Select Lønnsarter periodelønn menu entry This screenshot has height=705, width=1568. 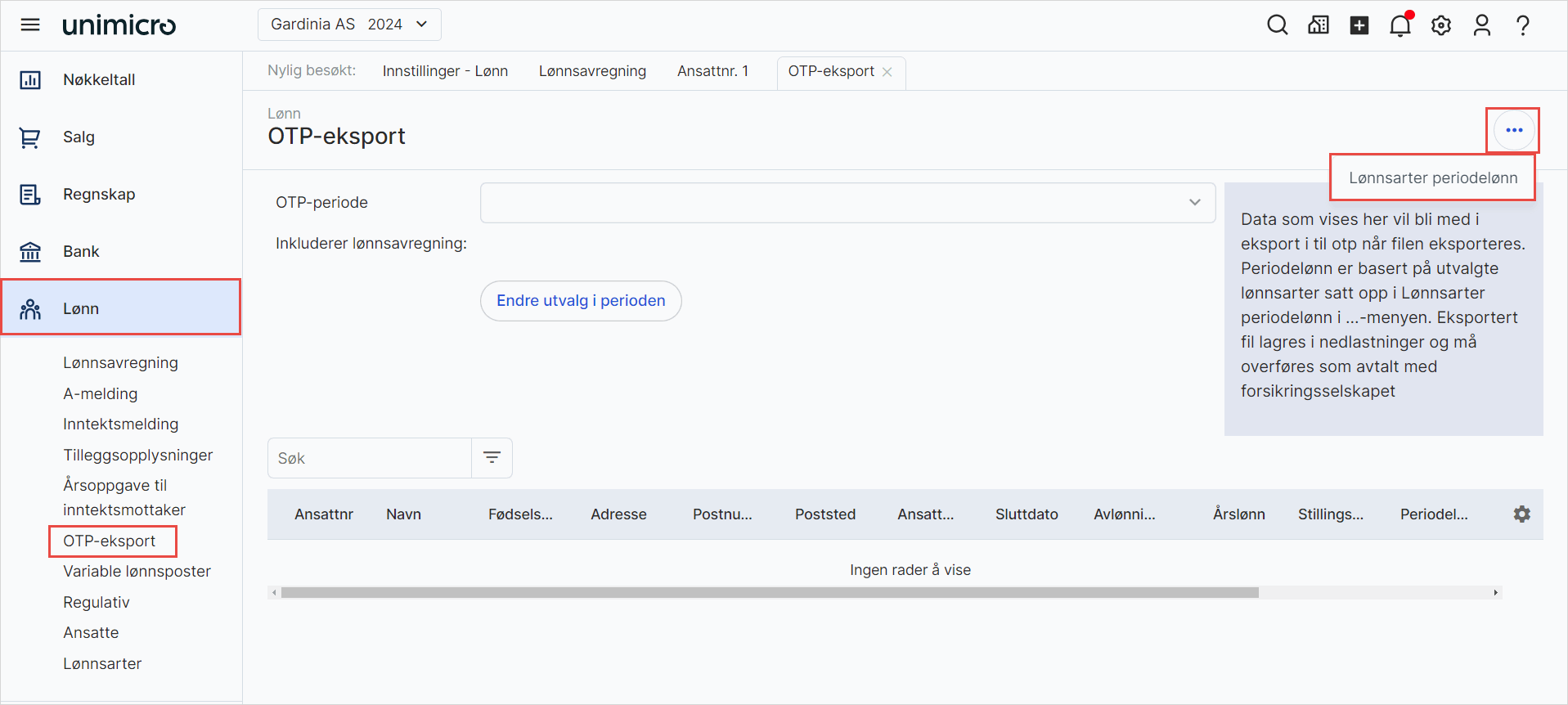pos(1432,178)
